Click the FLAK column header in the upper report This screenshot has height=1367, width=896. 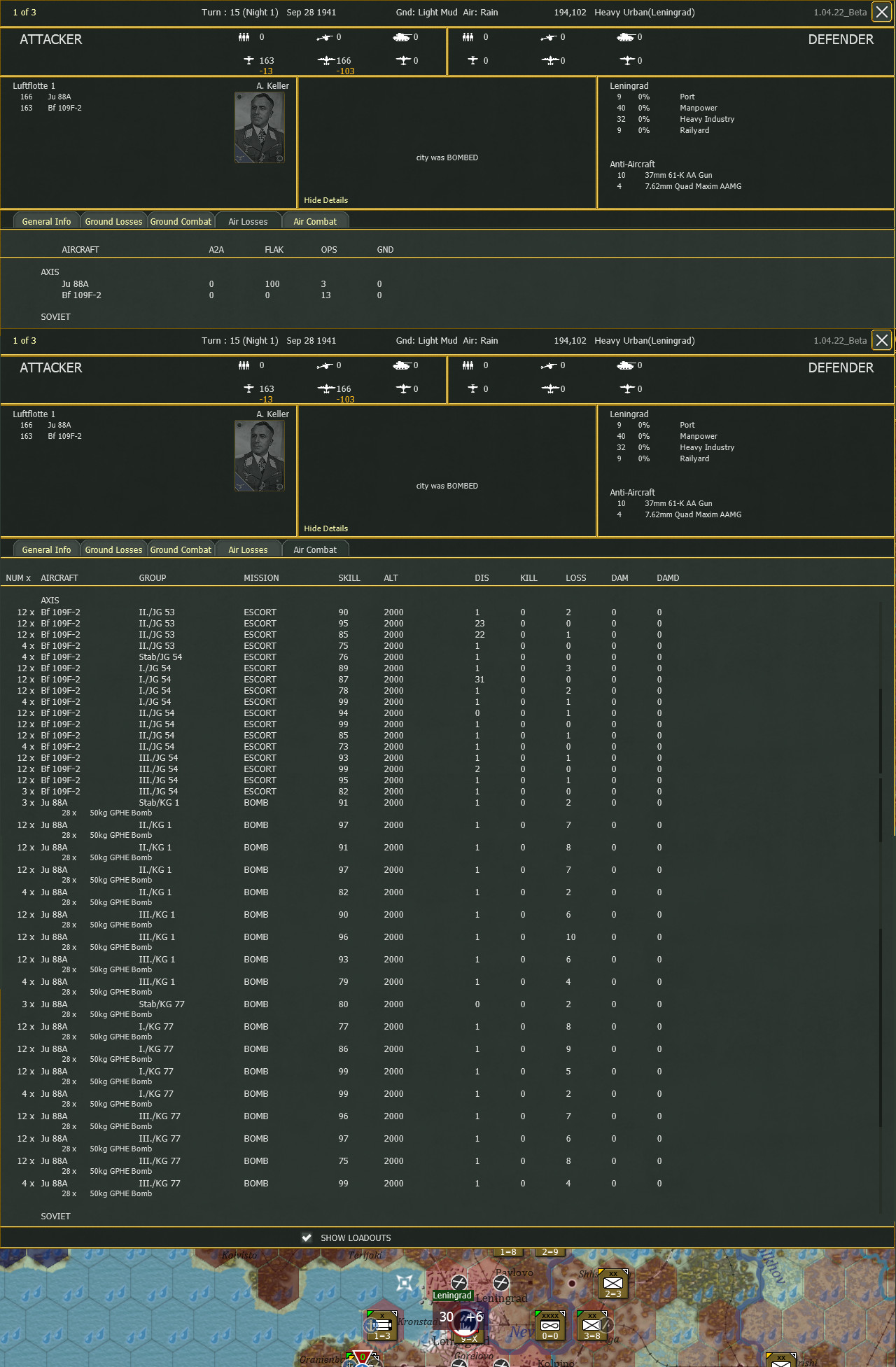click(274, 249)
